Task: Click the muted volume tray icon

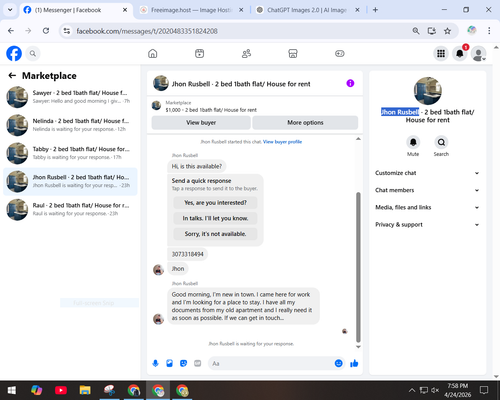Action: pyautogui.click(x=435, y=390)
